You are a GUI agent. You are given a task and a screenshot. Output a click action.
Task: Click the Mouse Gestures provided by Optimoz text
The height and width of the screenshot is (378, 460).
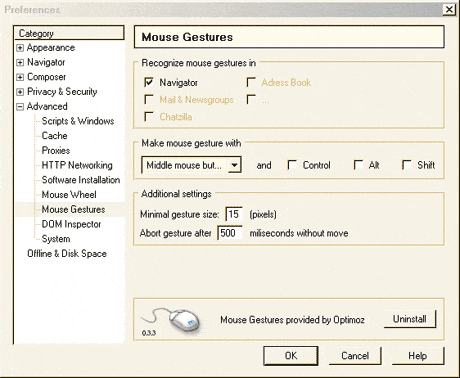(x=292, y=320)
